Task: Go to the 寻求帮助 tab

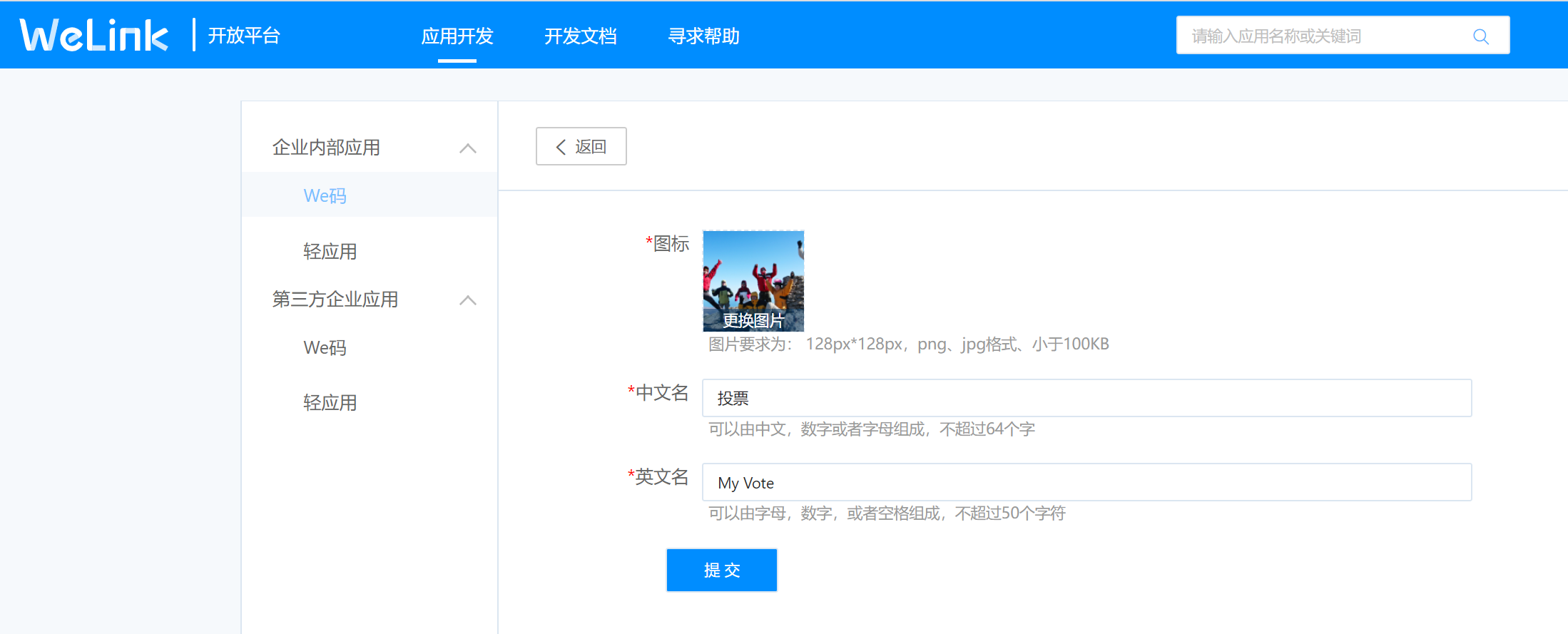Action: [x=703, y=36]
